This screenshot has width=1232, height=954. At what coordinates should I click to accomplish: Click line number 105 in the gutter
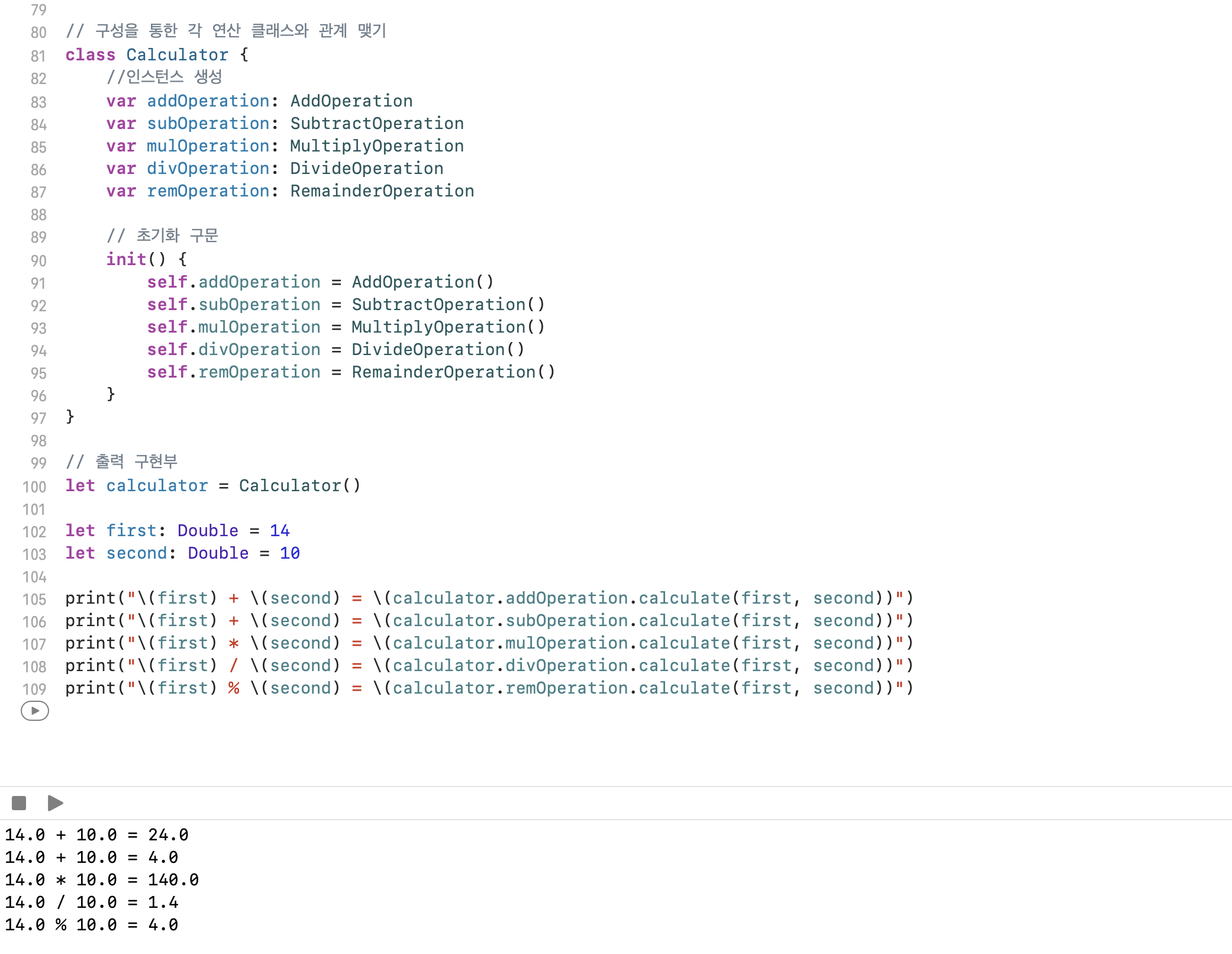click(x=34, y=600)
